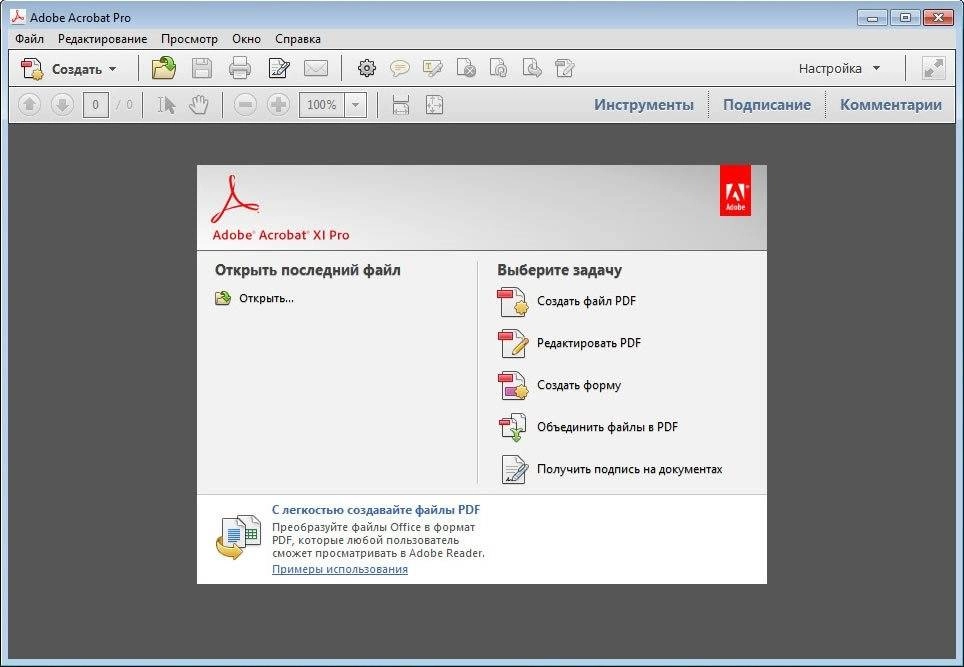This screenshot has width=964, height=667.
Task: Click the gear settings toolbar icon
Action: pyautogui.click(x=367, y=68)
